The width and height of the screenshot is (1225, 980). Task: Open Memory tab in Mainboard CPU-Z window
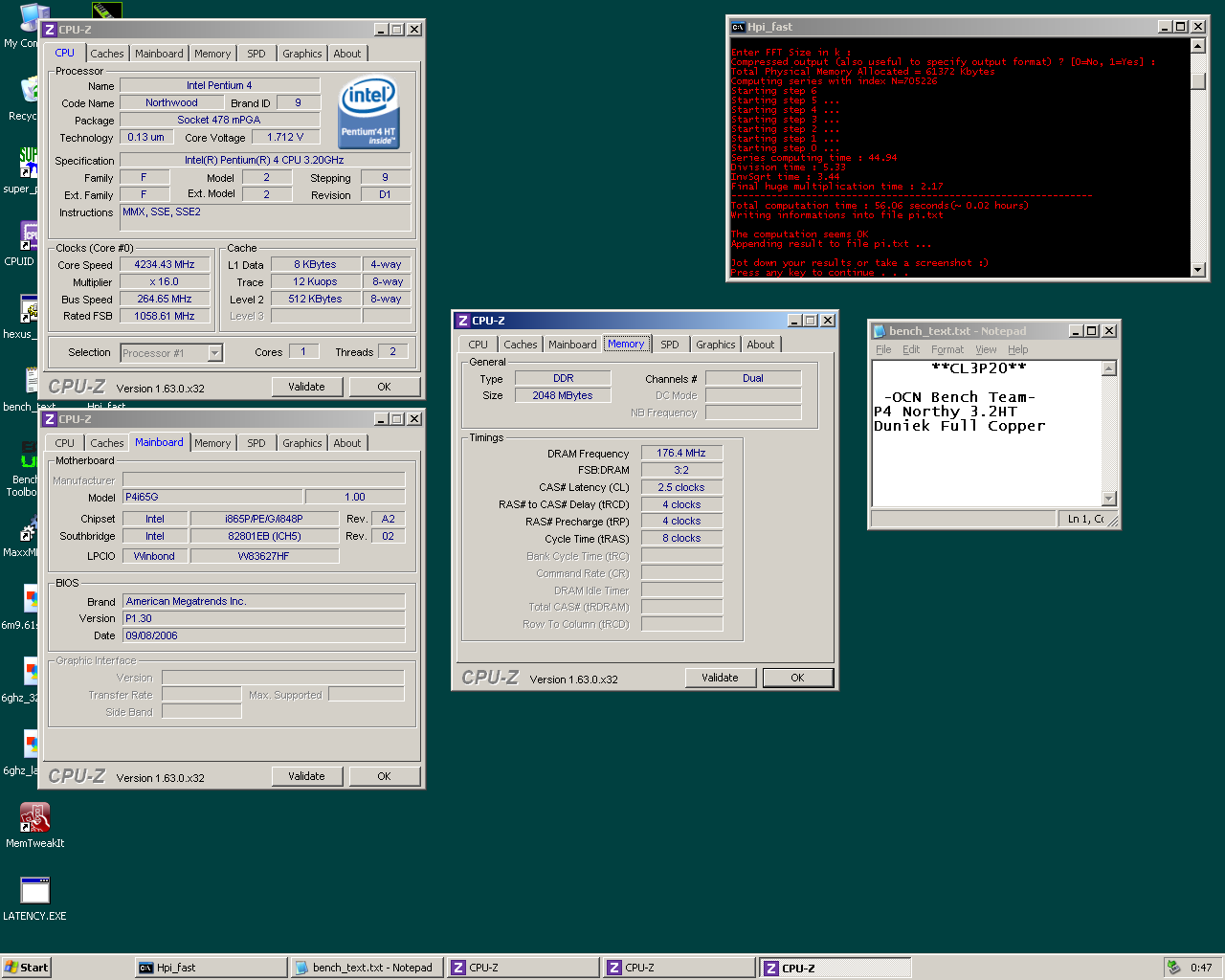212,443
